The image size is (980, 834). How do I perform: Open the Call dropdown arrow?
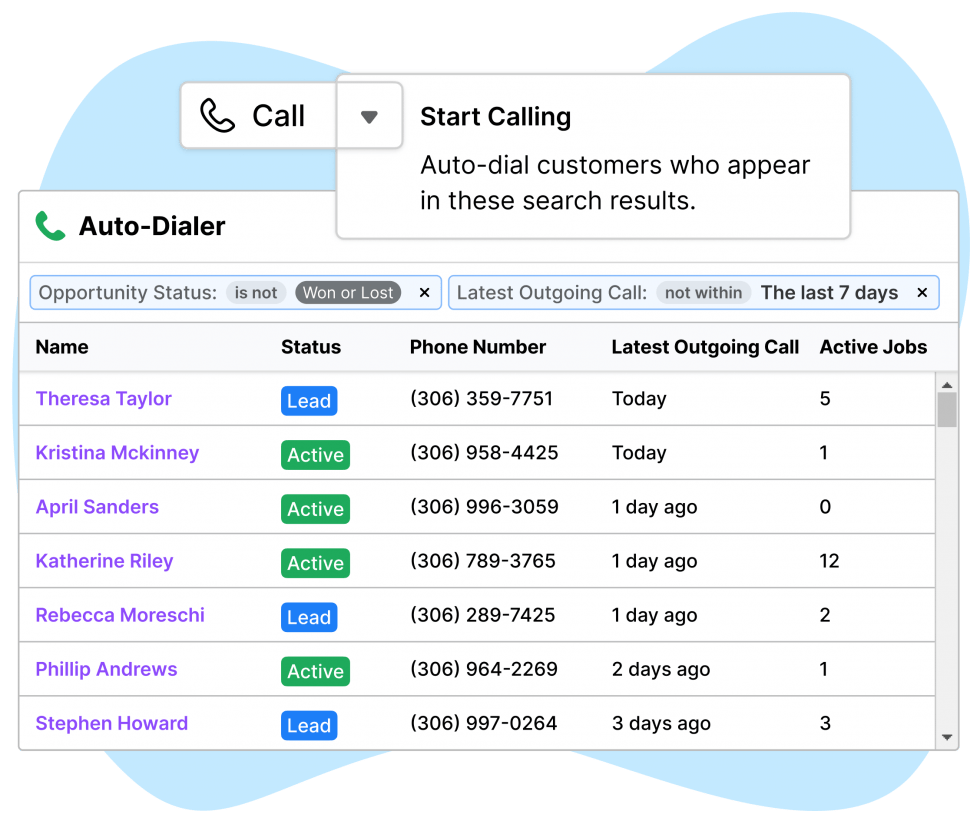point(369,115)
